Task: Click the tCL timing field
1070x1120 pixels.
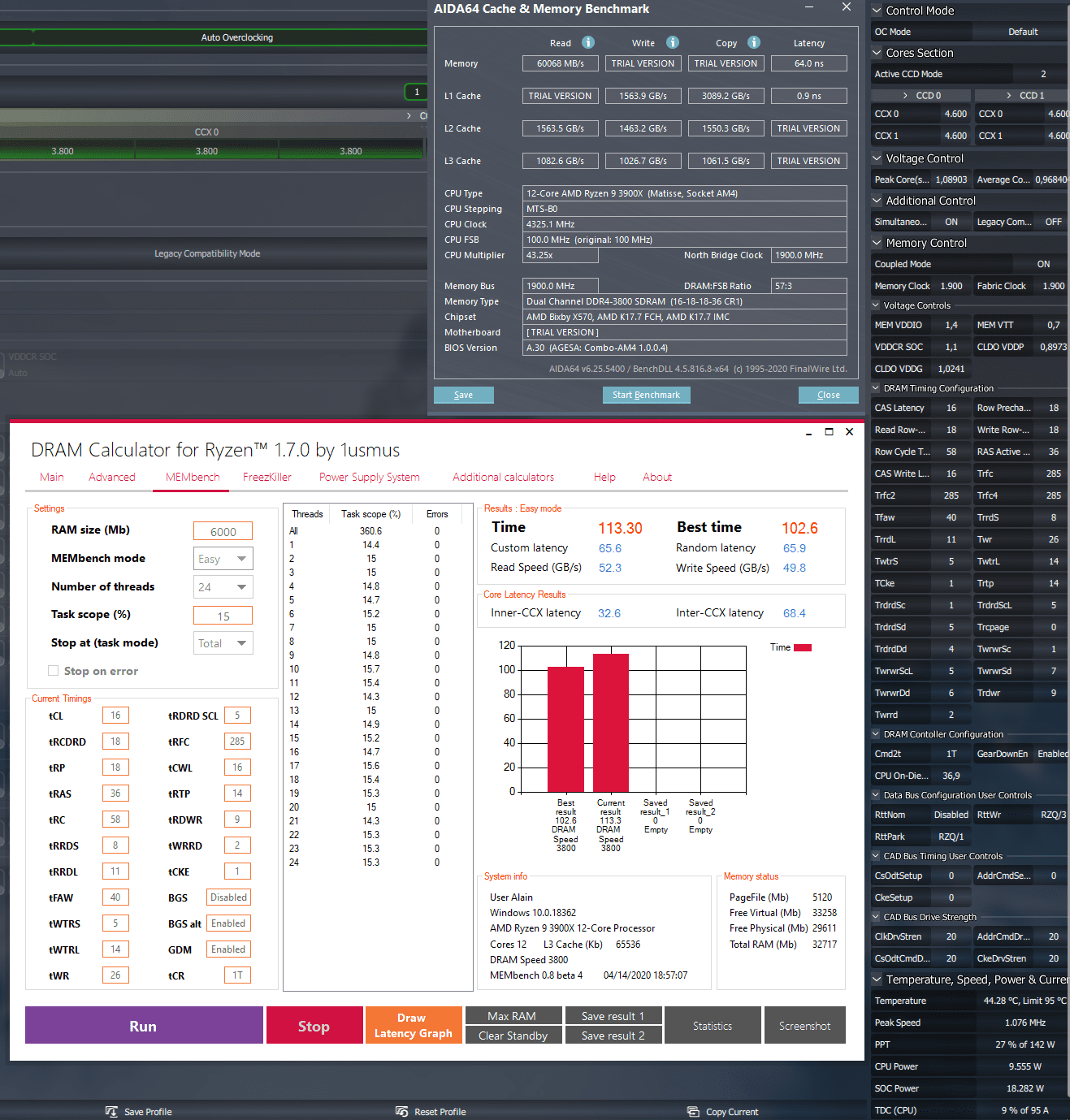Action: (115, 716)
